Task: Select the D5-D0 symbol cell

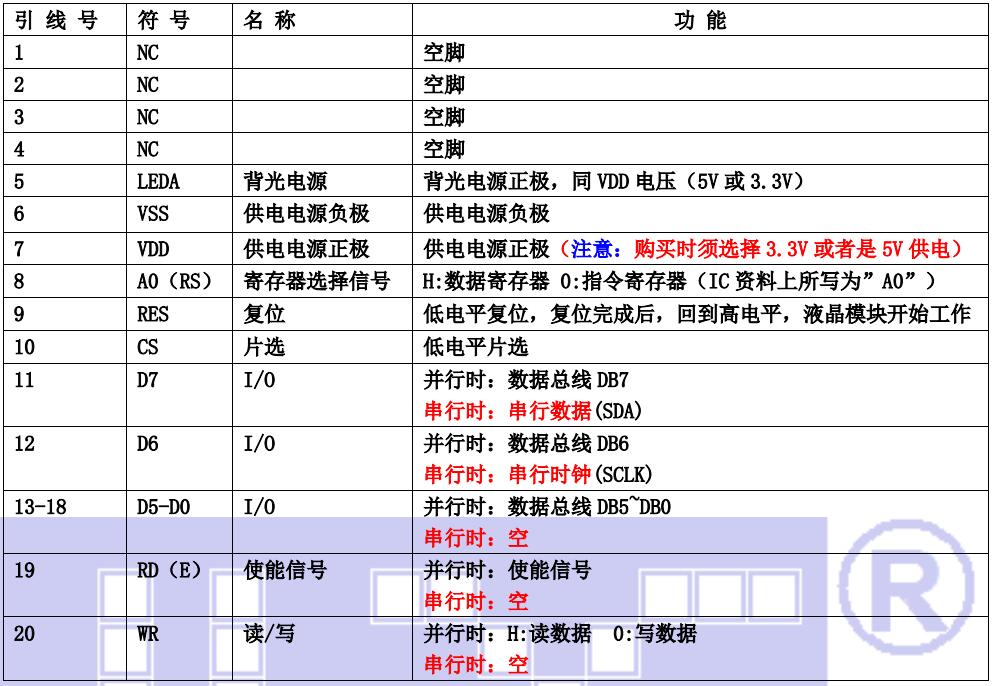Action: point(163,507)
